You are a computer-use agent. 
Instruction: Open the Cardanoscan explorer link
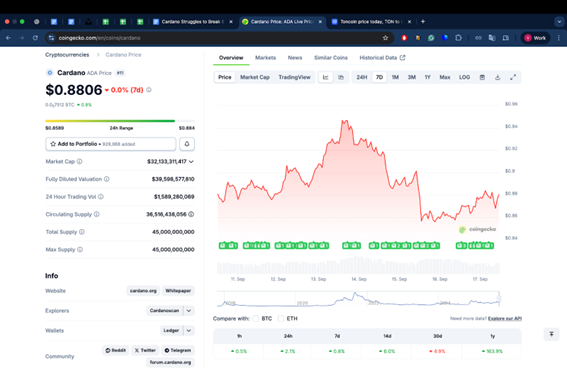(x=165, y=311)
